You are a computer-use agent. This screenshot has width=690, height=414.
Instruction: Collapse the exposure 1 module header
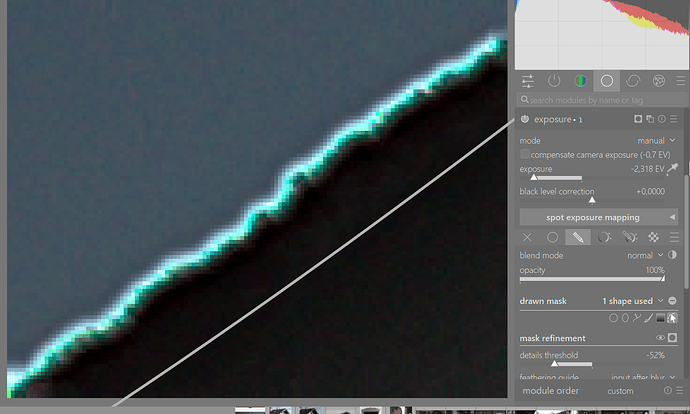click(x=558, y=119)
